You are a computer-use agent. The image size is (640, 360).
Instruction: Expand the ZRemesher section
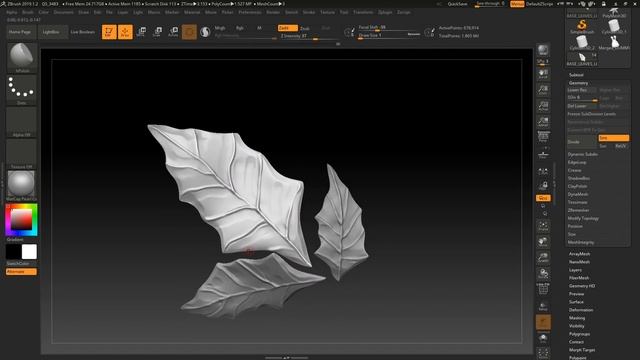tap(578, 210)
